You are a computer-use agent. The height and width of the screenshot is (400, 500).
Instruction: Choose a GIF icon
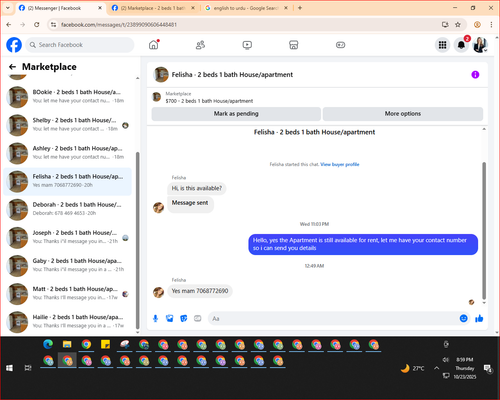[x=198, y=319]
